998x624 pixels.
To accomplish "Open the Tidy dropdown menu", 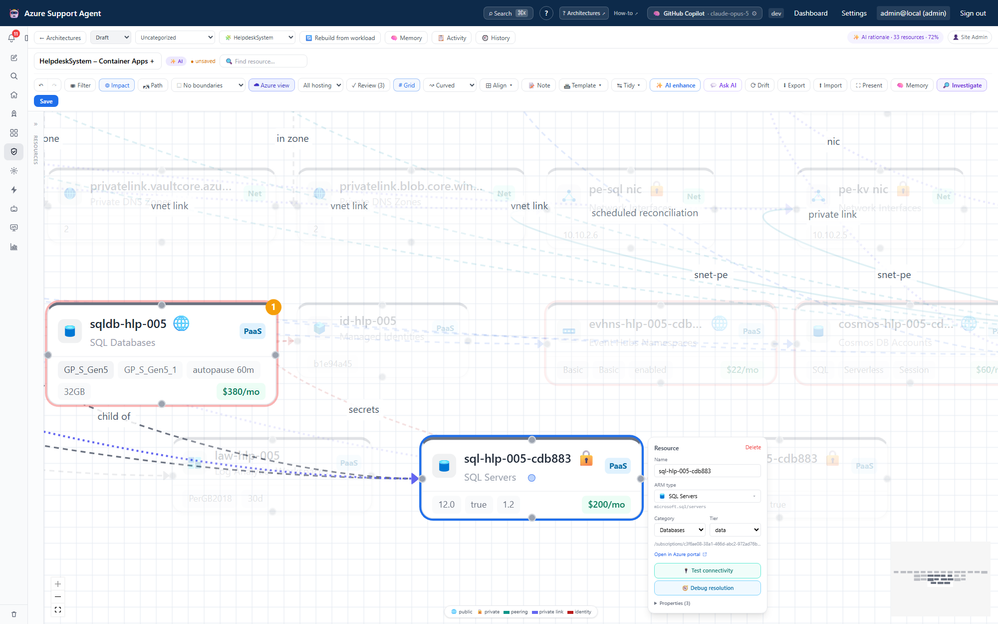I will click(x=628, y=85).
